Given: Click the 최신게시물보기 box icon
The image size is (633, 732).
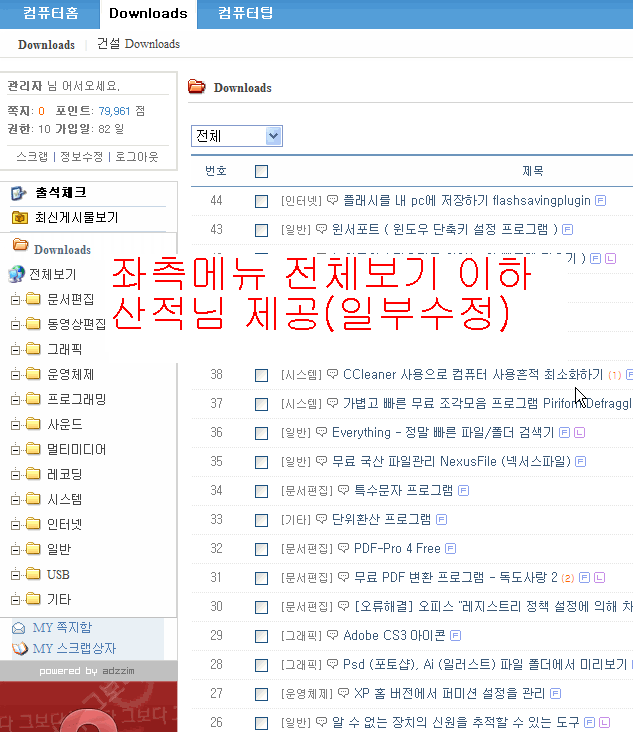Looking at the screenshot, I should (20, 217).
